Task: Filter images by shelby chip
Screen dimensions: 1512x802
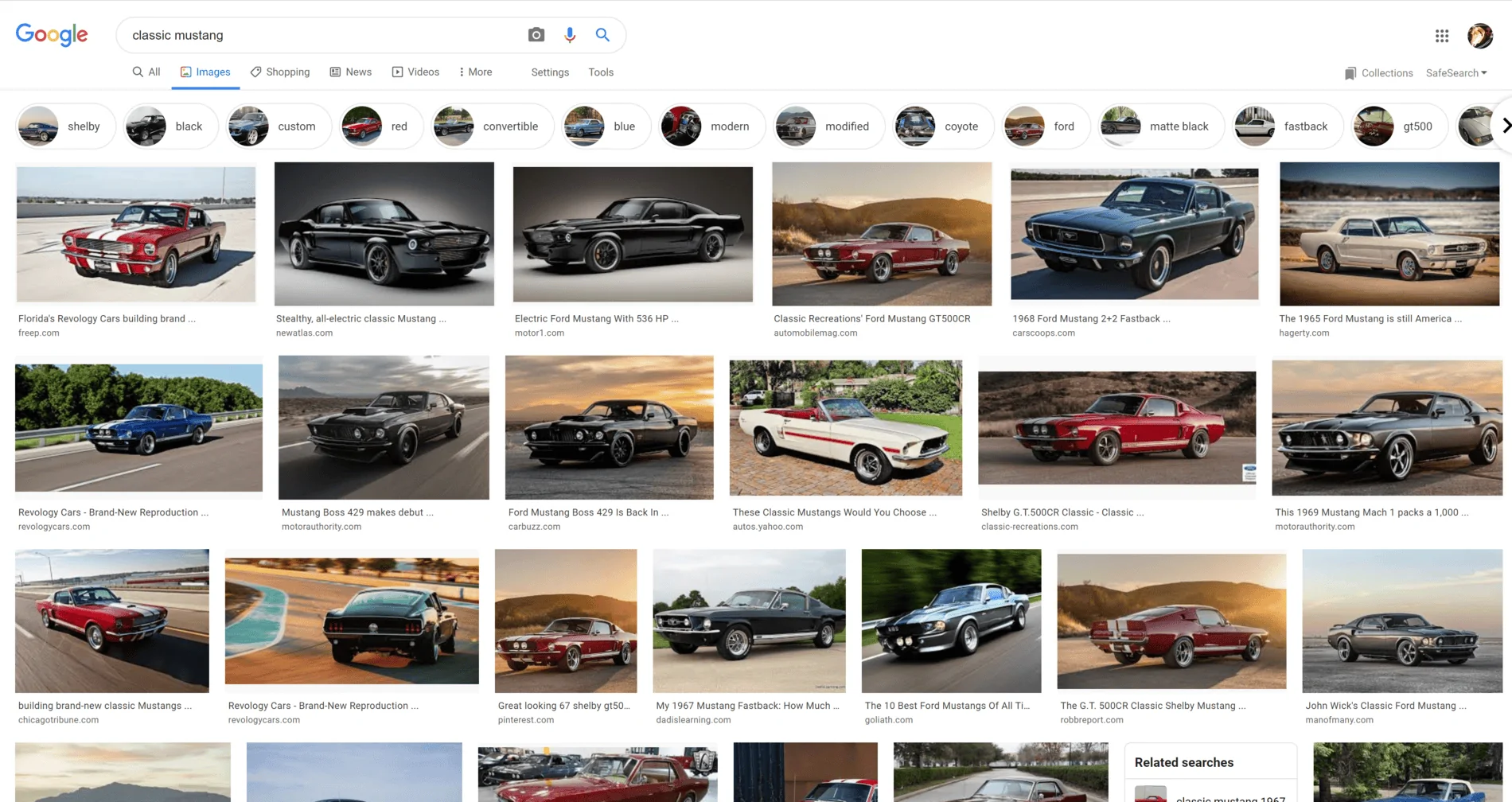Action: tap(65, 127)
